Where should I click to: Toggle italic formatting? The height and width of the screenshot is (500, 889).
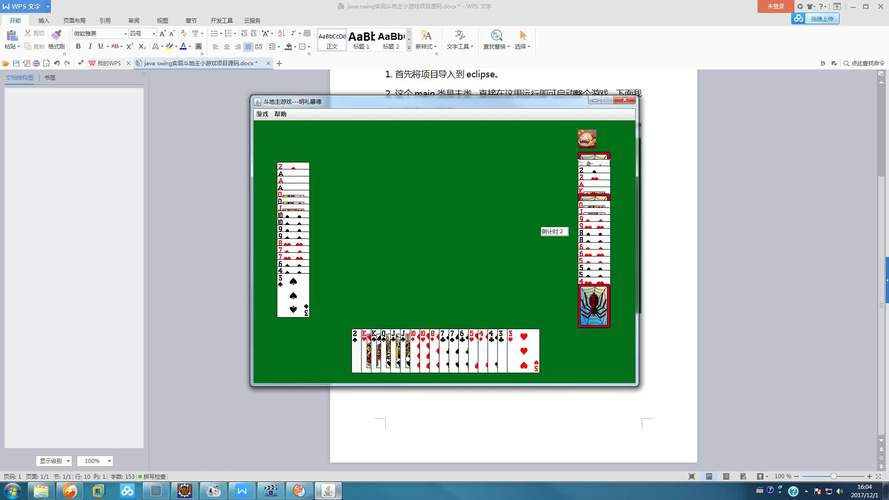[x=90, y=46]
